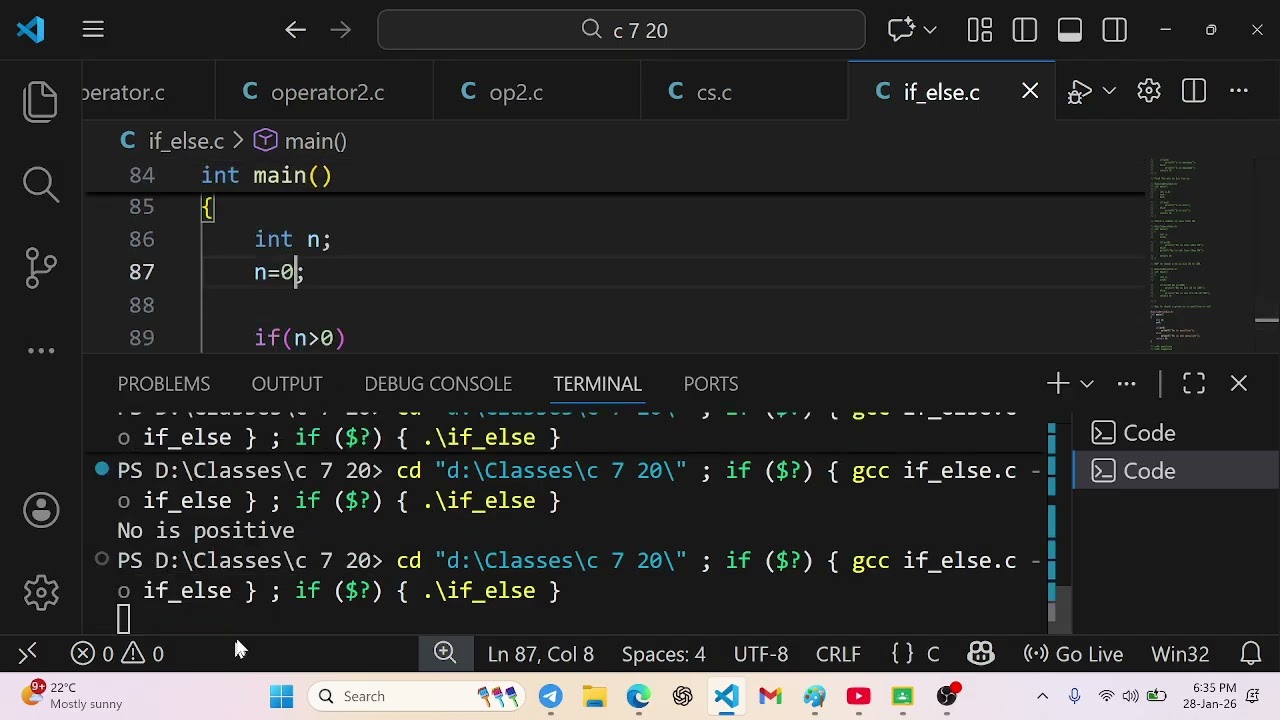Select the TERMINAL panel tab

pyautogui.click(x=597, y=384)
